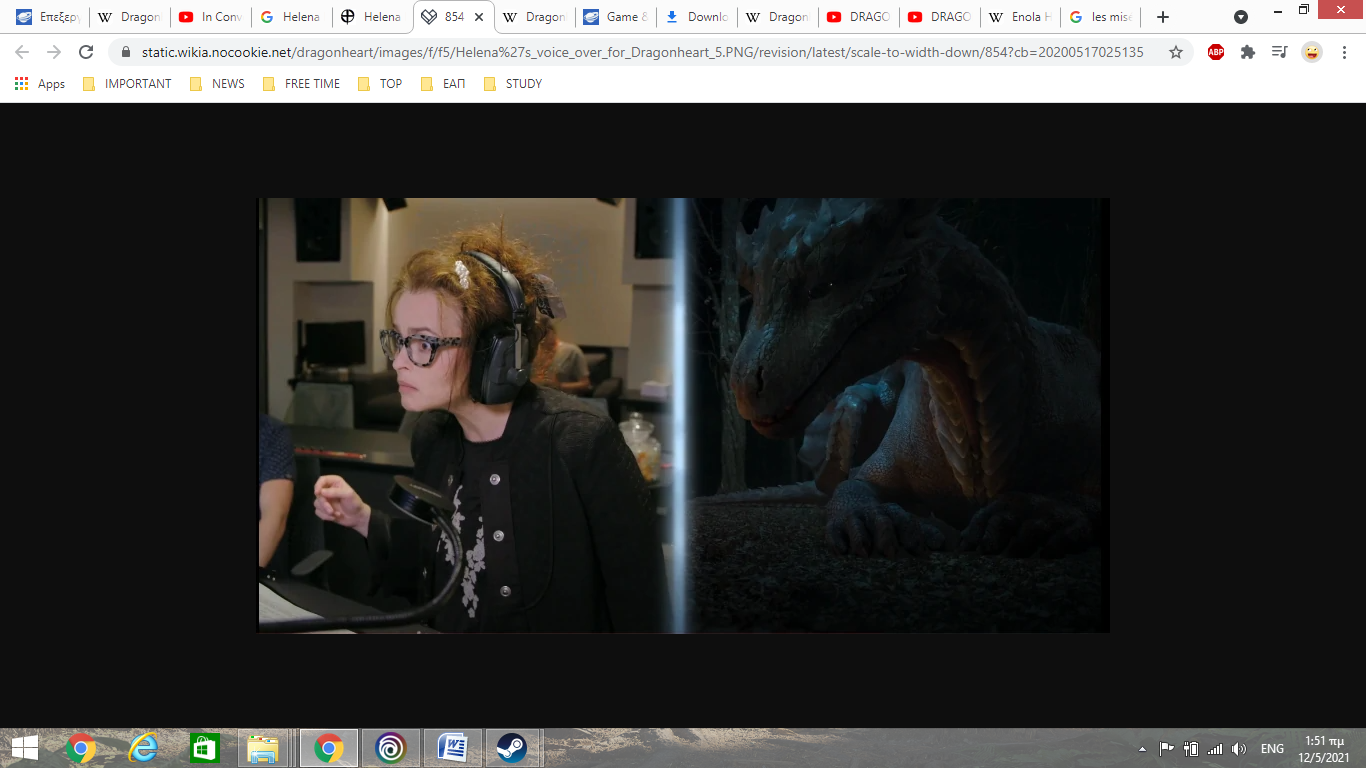Screen dimensions: 1366x768
Task: Open Steam from the taskbar
Action: pyautogui.click(x=512, y=748)
